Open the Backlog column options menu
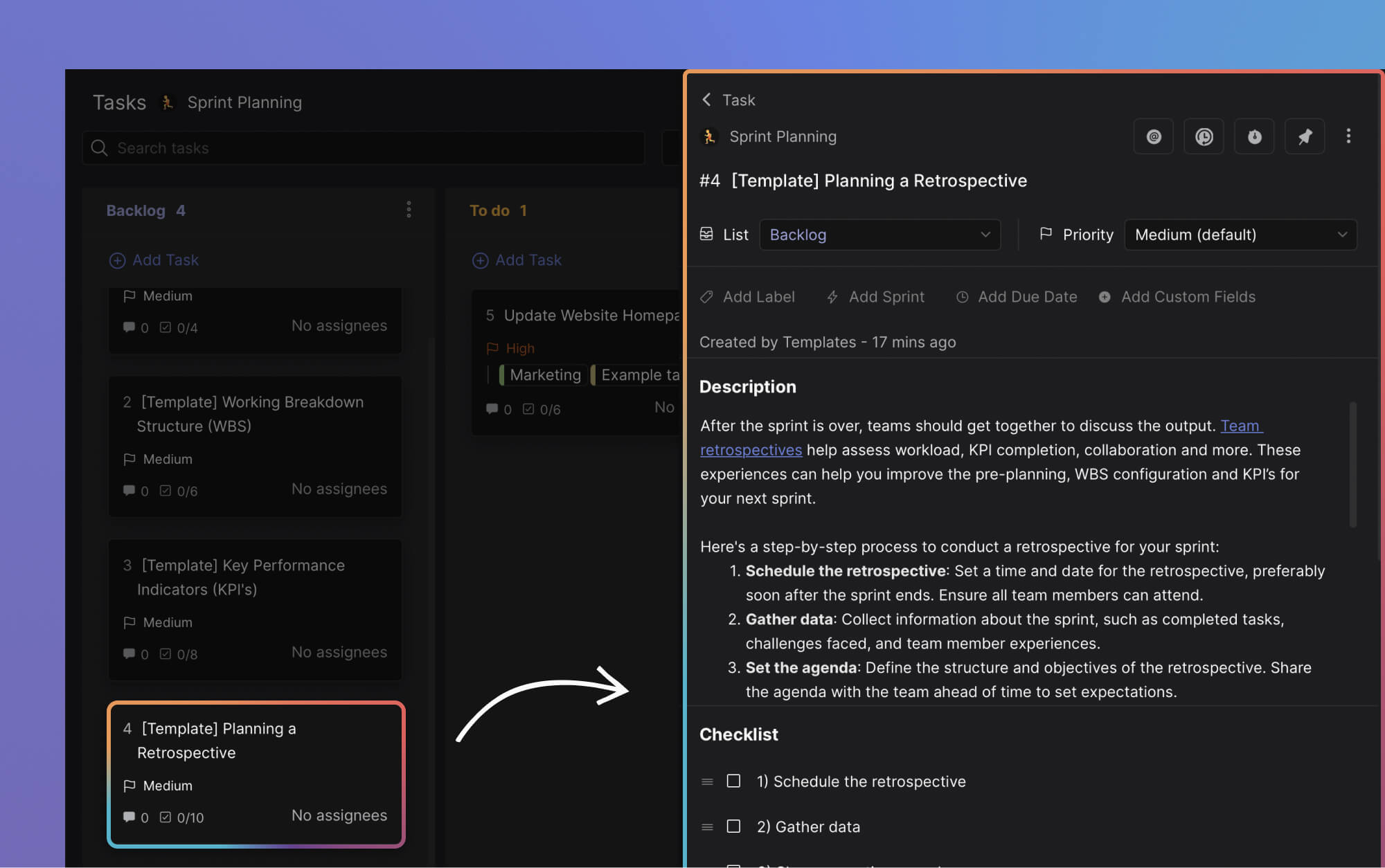 [x=409, y=210]
